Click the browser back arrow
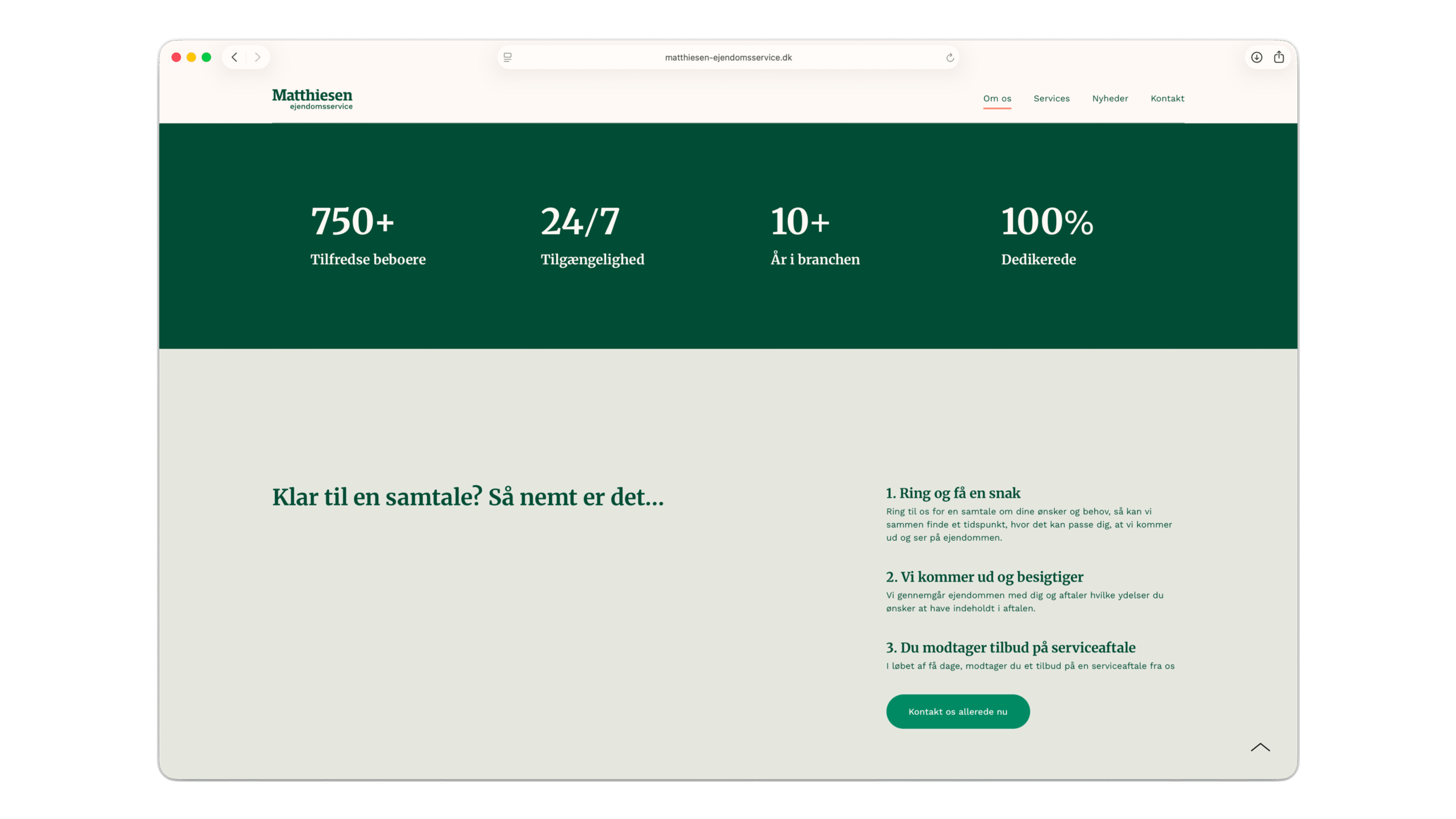Screen dimensions: 1456x819 (x=234, y=57)
